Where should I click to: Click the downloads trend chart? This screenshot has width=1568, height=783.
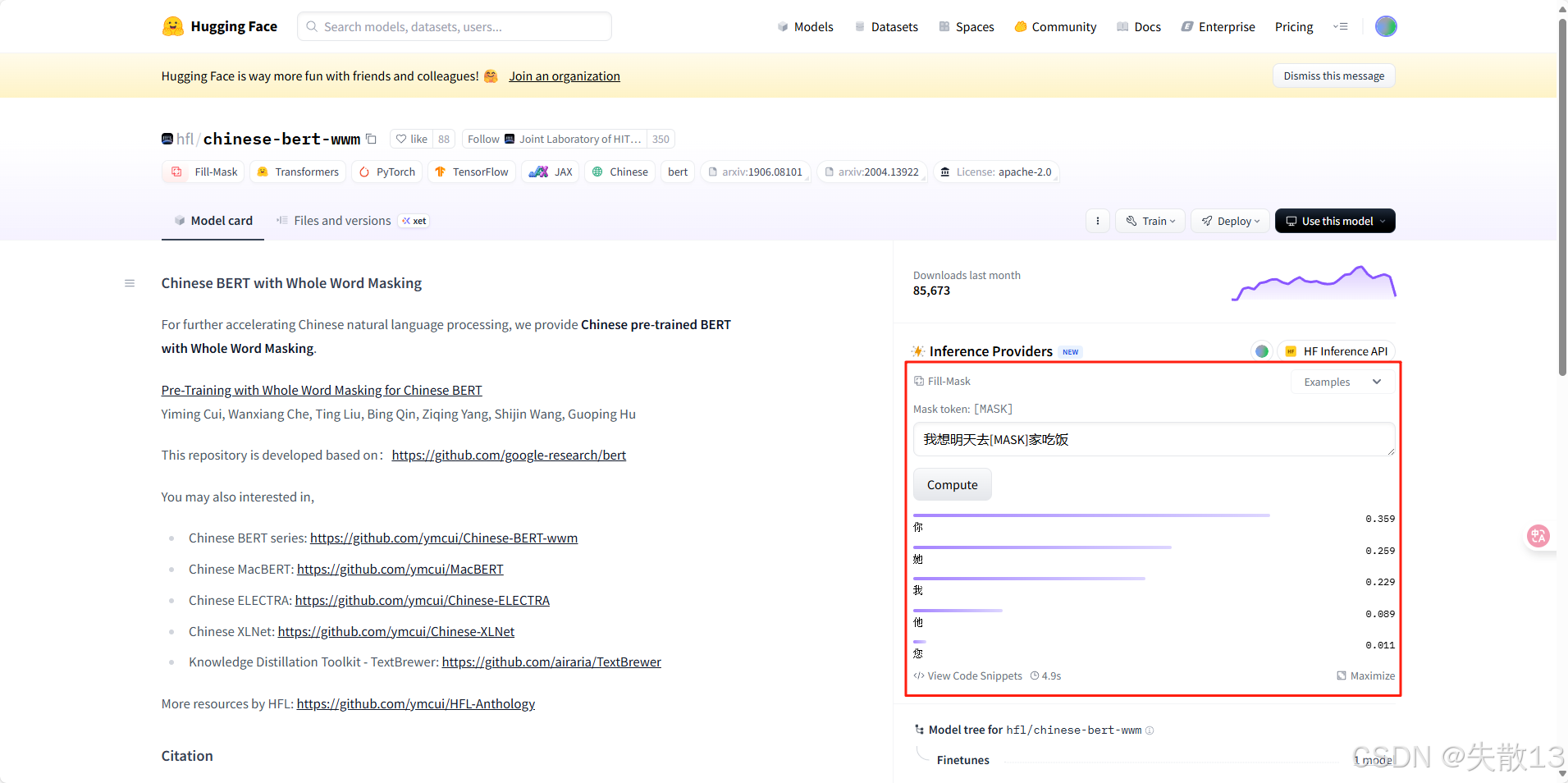pyautogui.click(x=1314, y=283)
